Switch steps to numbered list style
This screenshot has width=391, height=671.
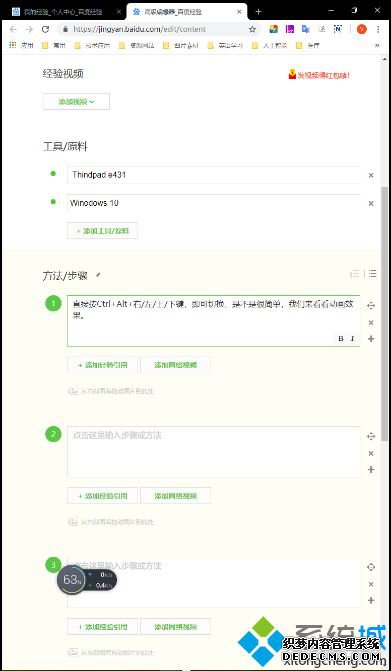[355, 274]
